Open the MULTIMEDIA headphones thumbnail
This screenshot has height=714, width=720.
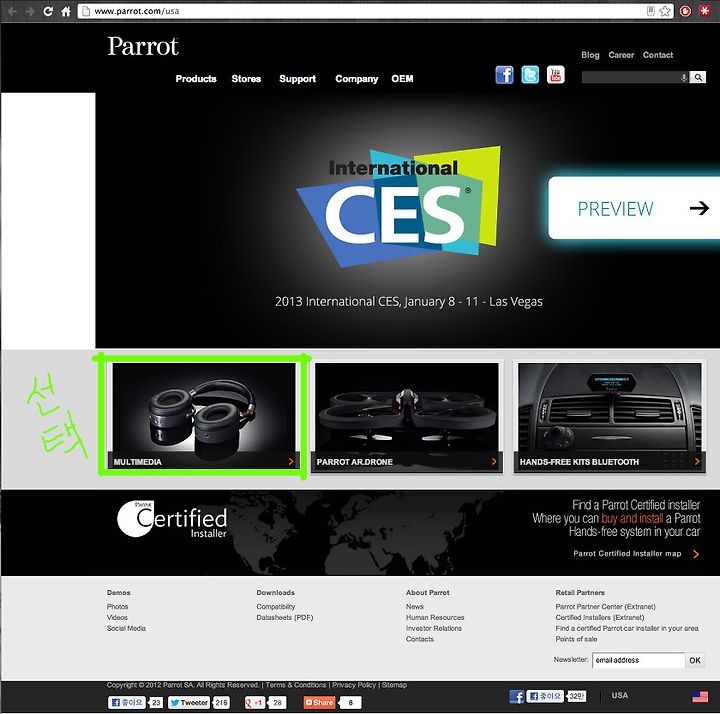[204, 417]
